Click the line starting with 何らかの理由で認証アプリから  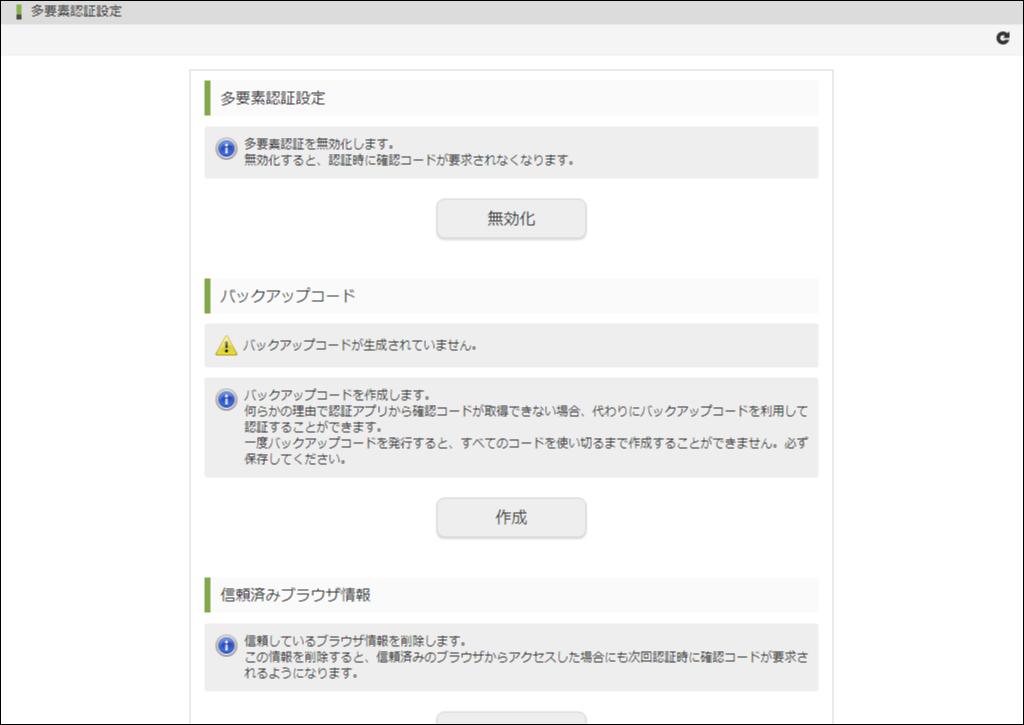[526, 411]
